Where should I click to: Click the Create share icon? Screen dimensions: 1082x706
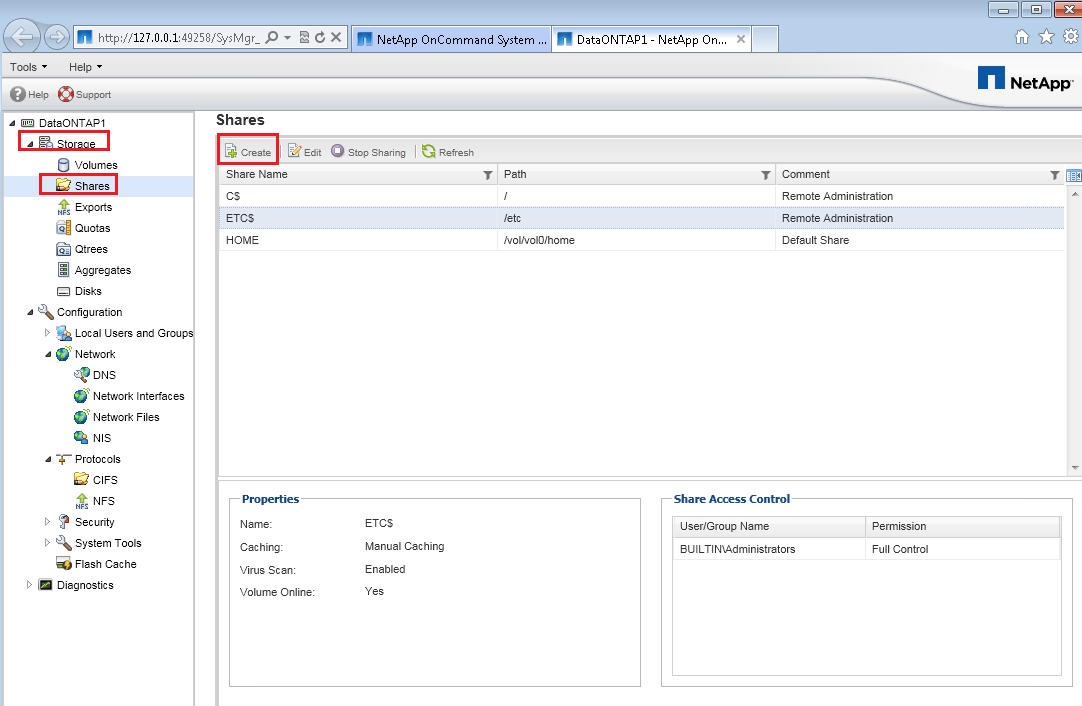coord(247,150)
